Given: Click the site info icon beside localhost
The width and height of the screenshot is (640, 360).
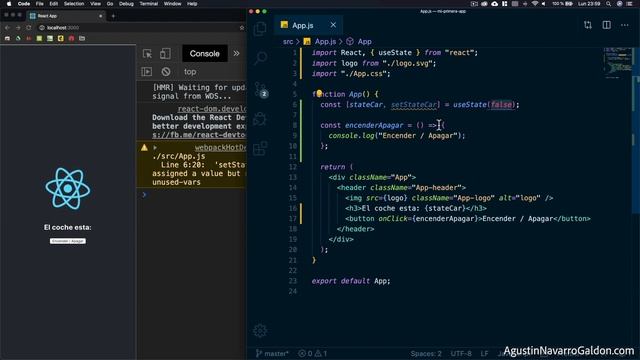Looking at the screenshot, I should click(42, 27).
